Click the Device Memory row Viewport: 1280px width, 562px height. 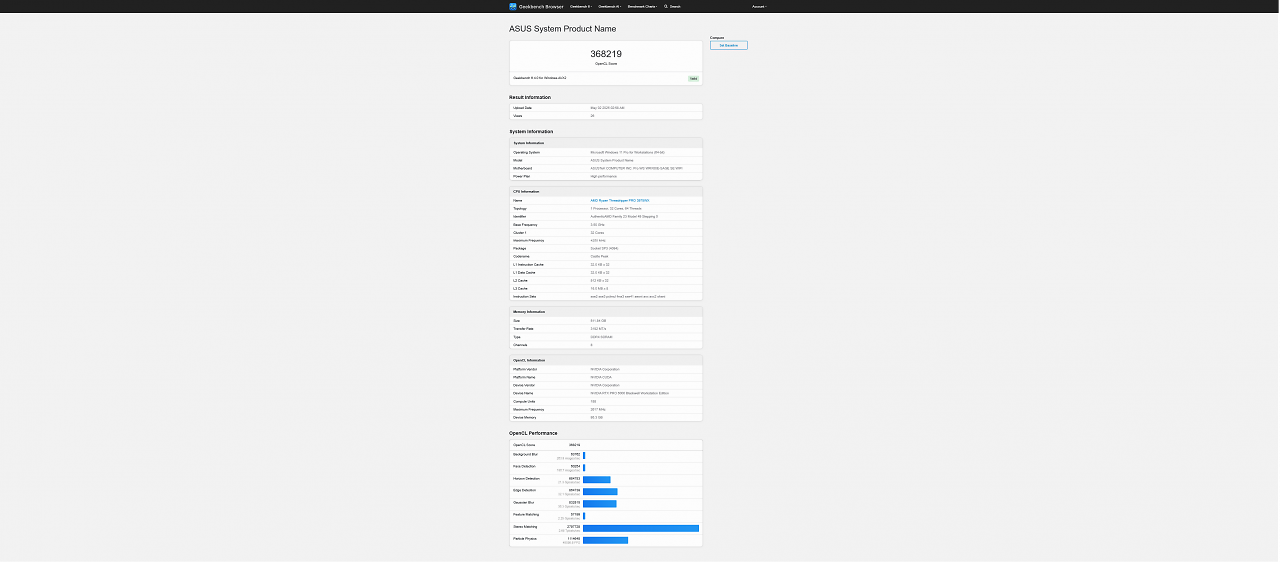coord(606,417)
